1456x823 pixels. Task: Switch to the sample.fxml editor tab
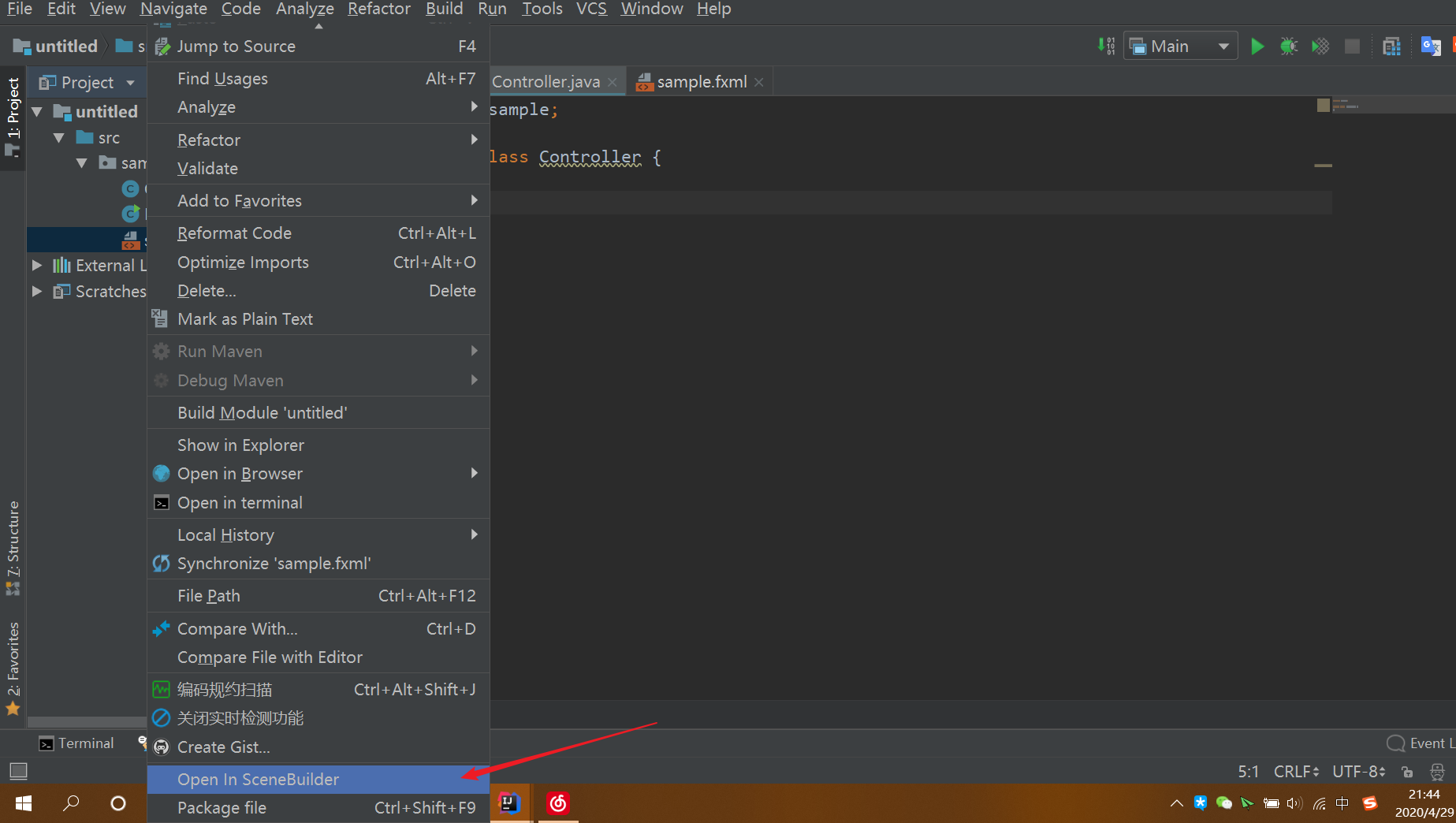700,82
